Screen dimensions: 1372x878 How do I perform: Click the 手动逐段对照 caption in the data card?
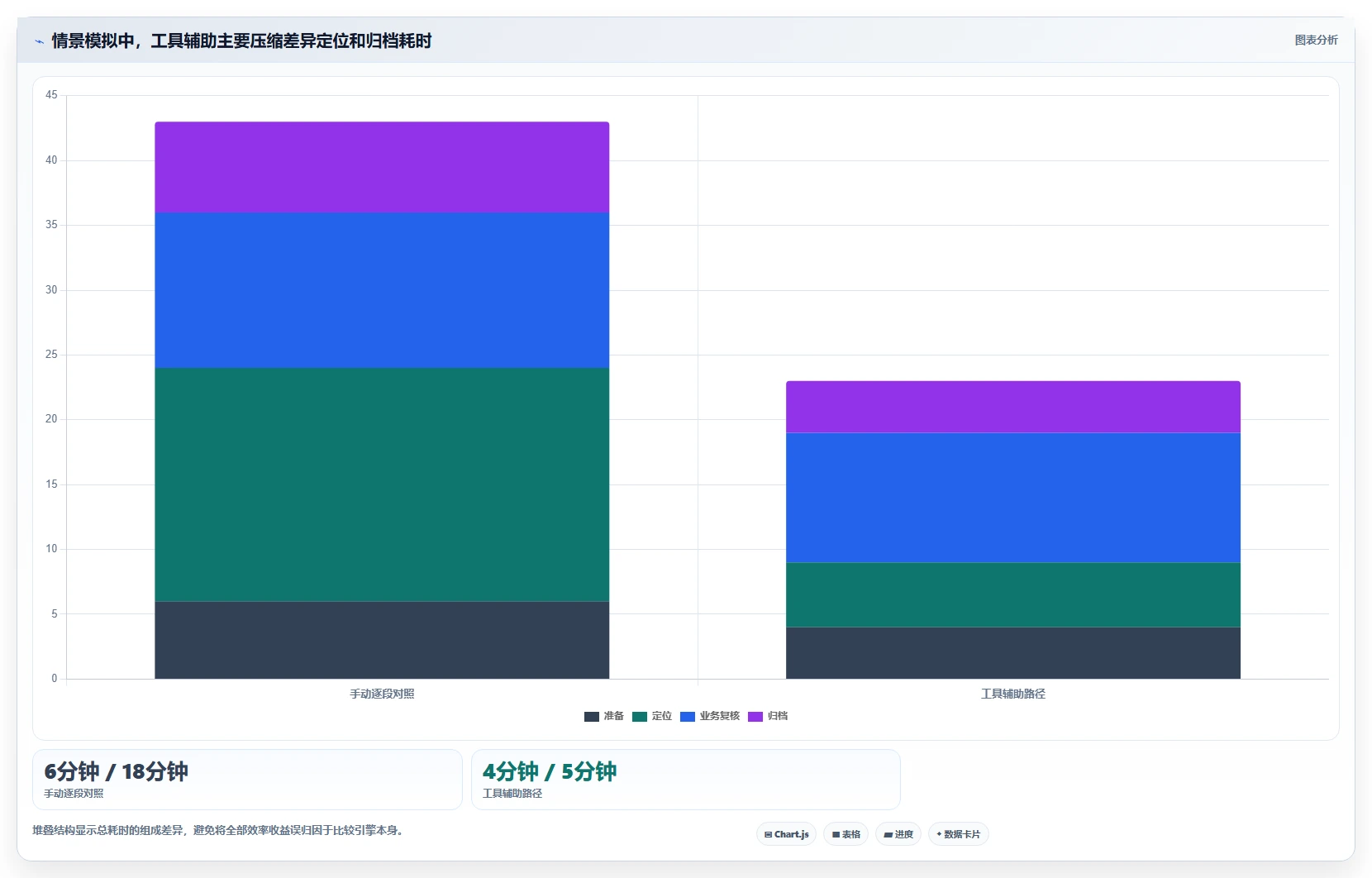(x=74, y=794)
